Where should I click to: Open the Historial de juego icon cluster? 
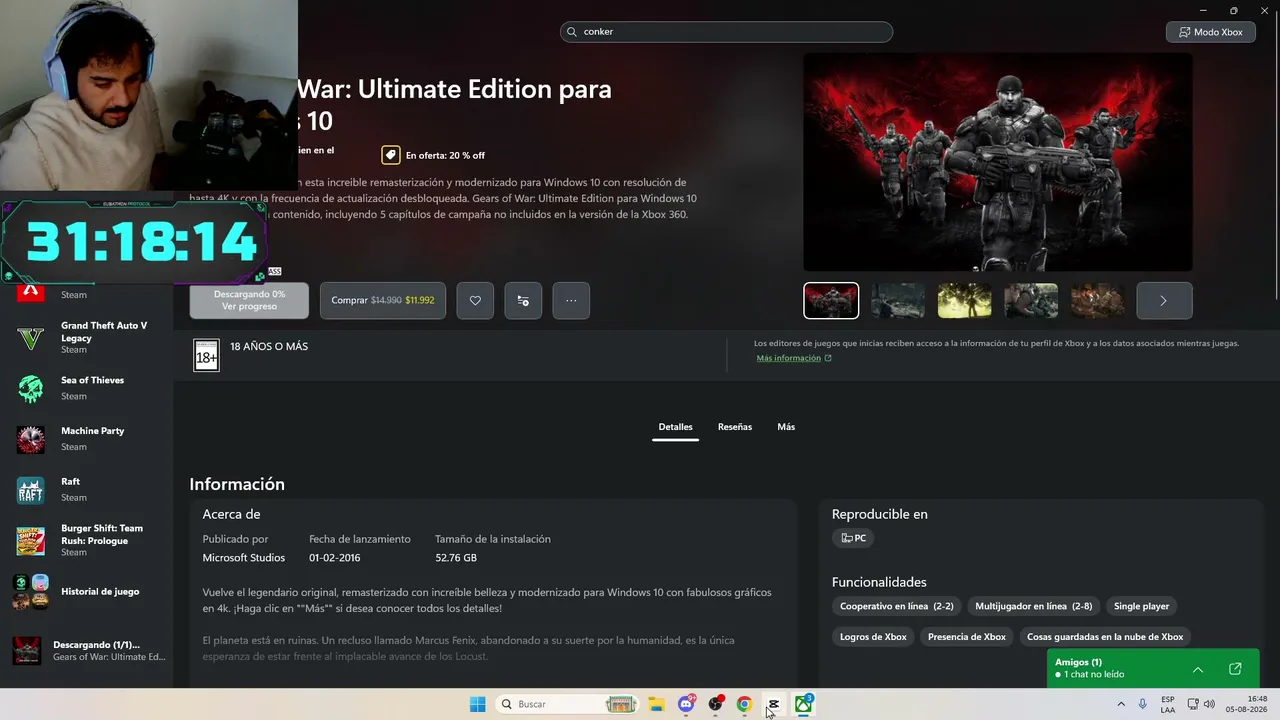tap(31, 591)
